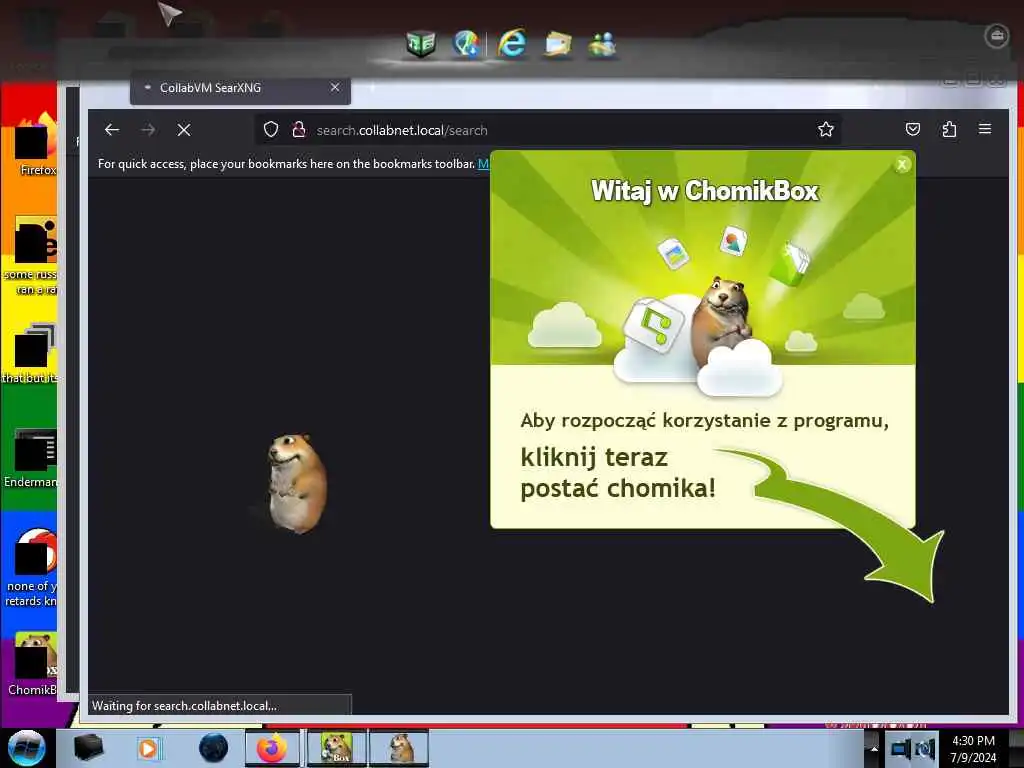Viewport: 1024px width, 768px height.
Task: Click the padlock site security icon
Action: (x=298, y=129)
